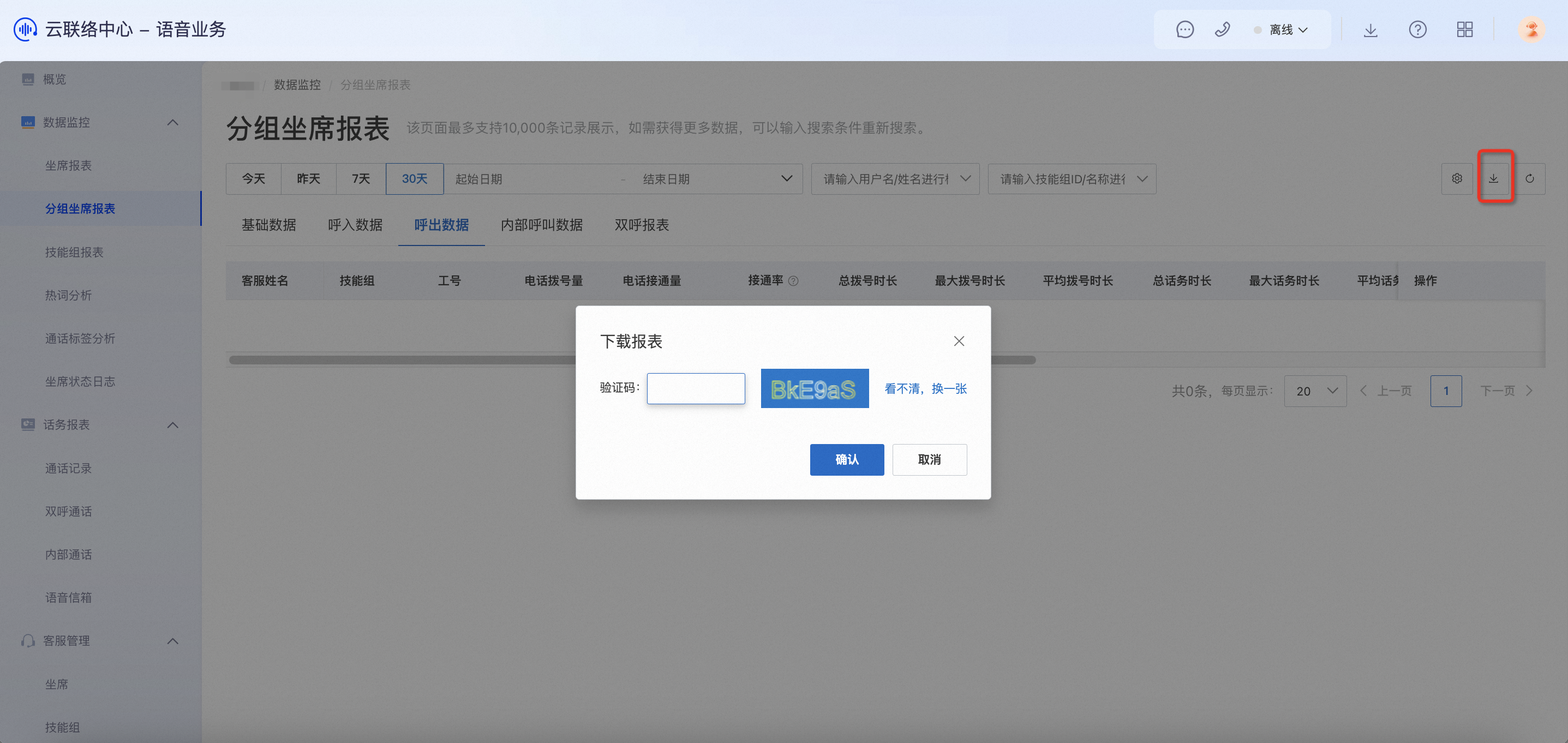Switch to the 呼出数据 tab
Viewport: 1568px width, 743px height.
point(441,225)
